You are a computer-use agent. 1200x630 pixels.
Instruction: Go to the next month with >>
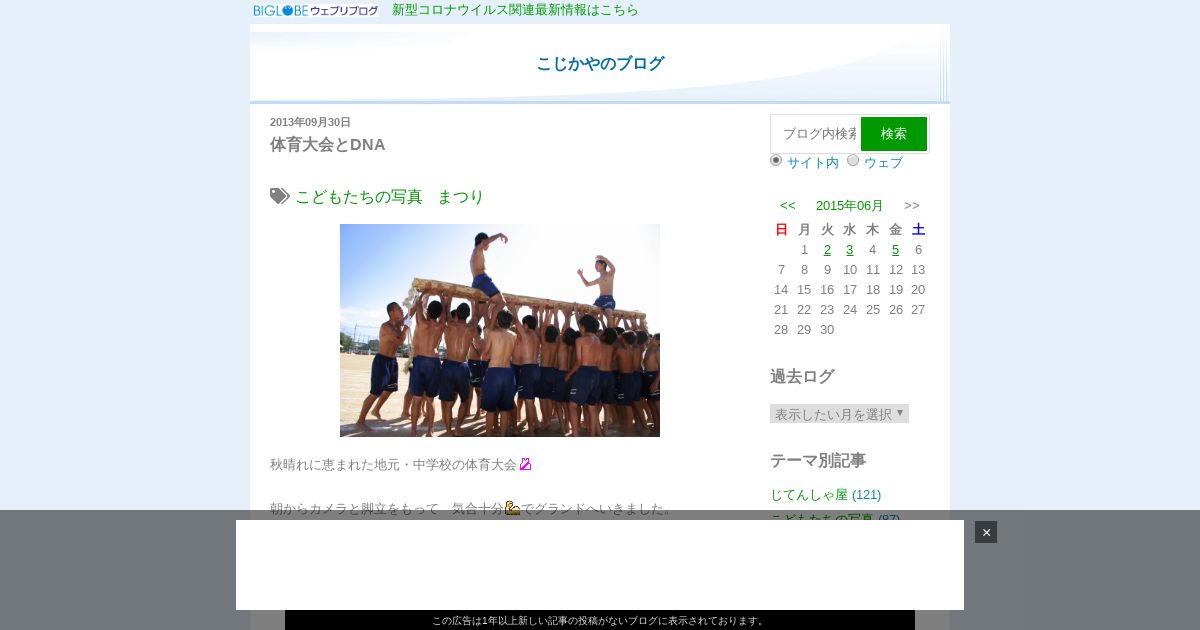click(x=912, y=206)
